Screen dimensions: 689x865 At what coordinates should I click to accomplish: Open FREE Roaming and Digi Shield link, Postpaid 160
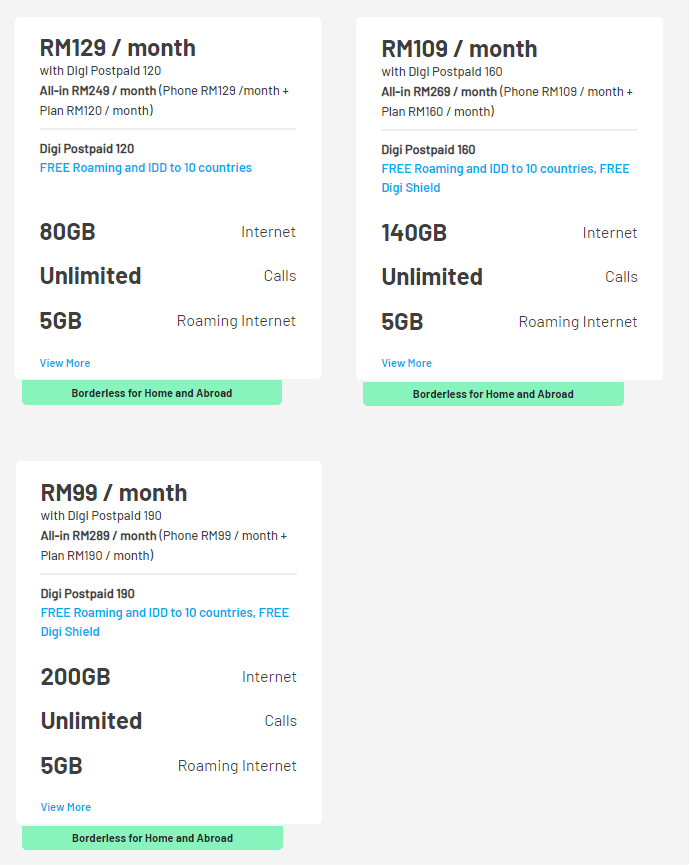(505, 169)
